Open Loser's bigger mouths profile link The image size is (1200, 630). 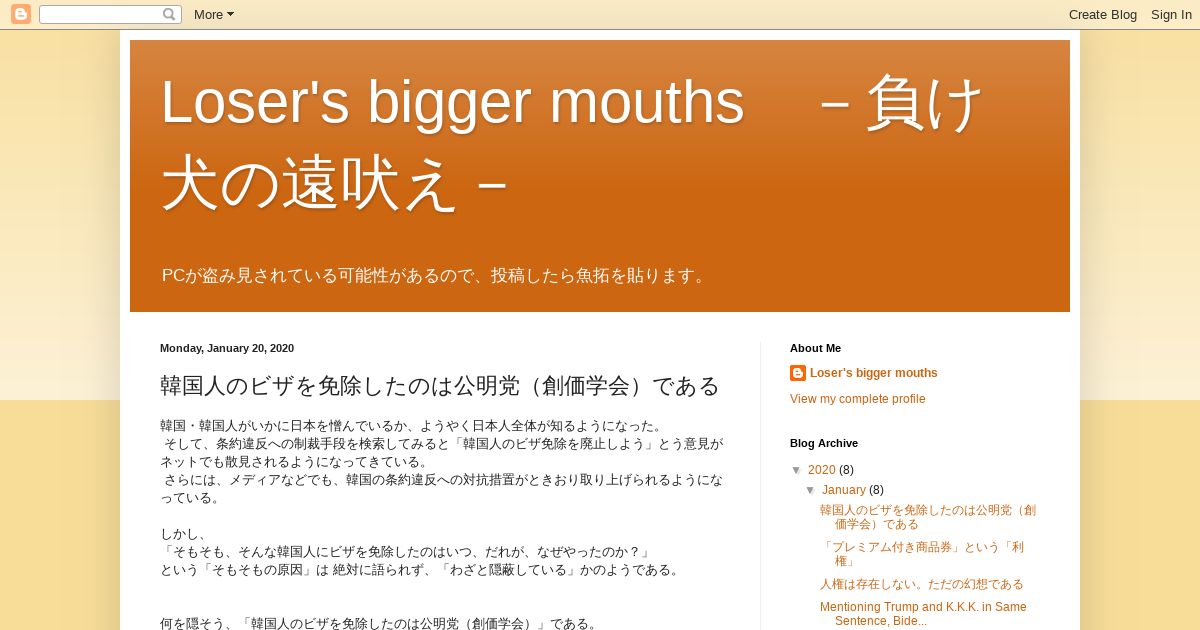pyautogui.click(x=874, y=373)
